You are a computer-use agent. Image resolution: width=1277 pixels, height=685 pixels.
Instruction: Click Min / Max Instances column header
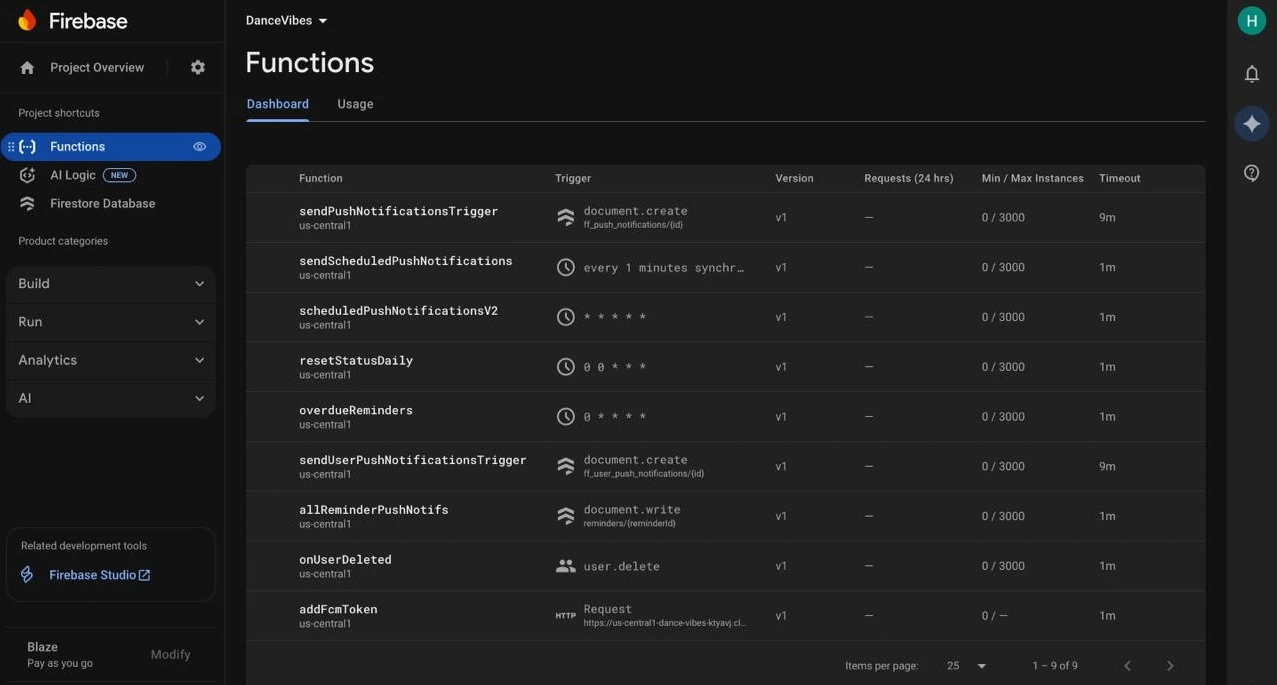[1033, 178]
